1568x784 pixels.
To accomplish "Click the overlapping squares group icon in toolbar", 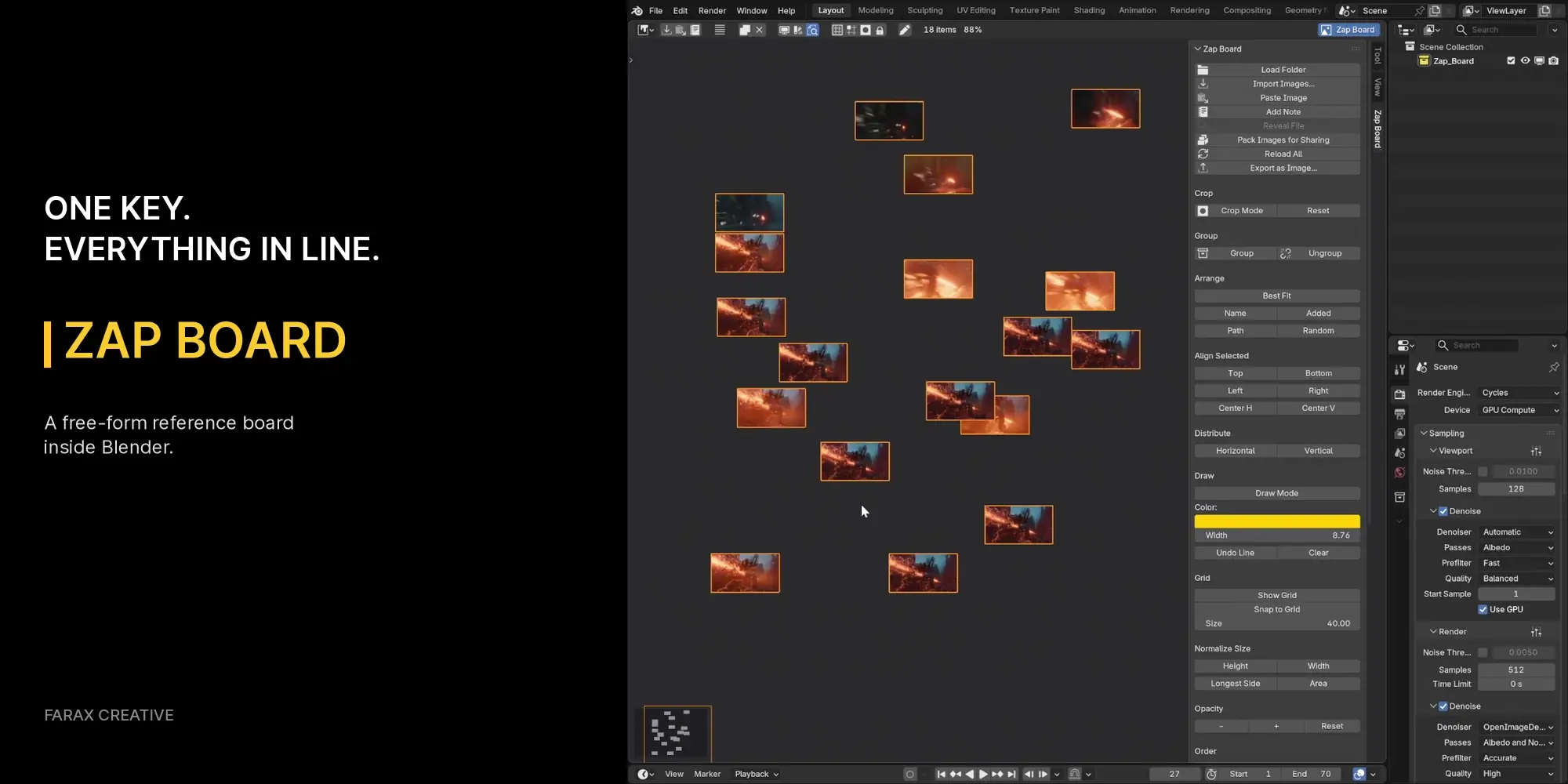I will point(745,30).
